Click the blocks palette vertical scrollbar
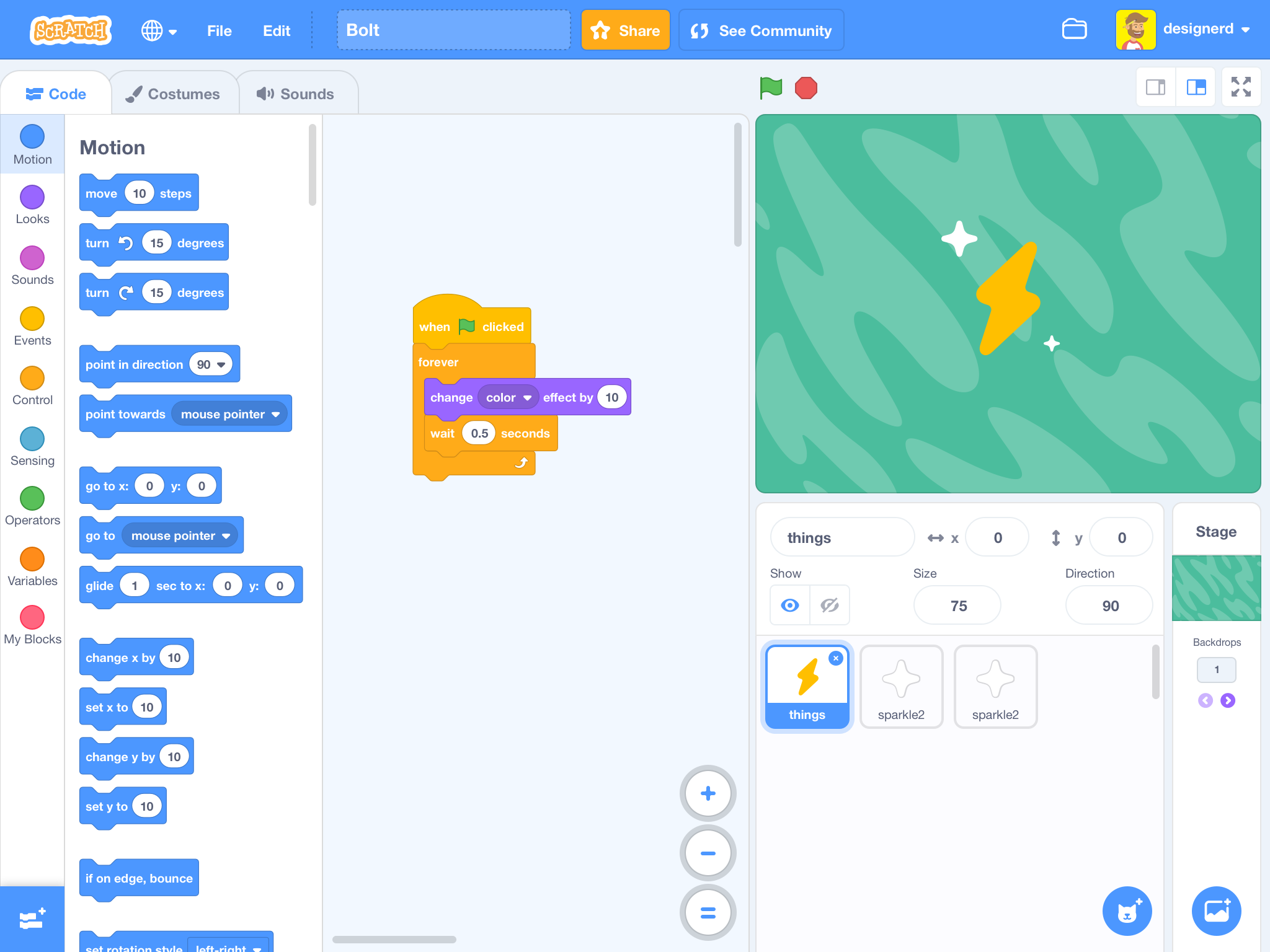 coord(312,165)
